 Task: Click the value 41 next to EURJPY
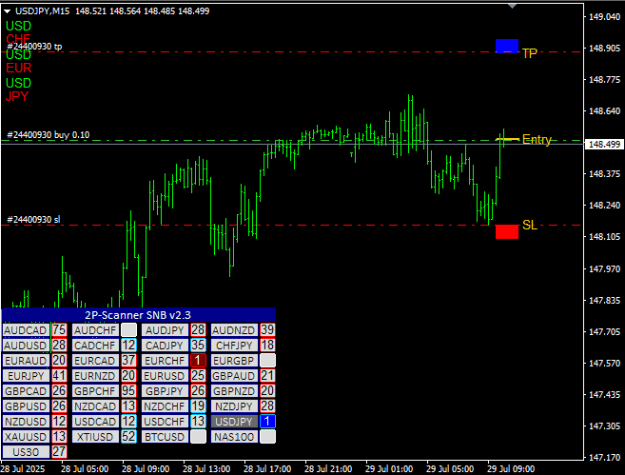(x=59, y=375)
